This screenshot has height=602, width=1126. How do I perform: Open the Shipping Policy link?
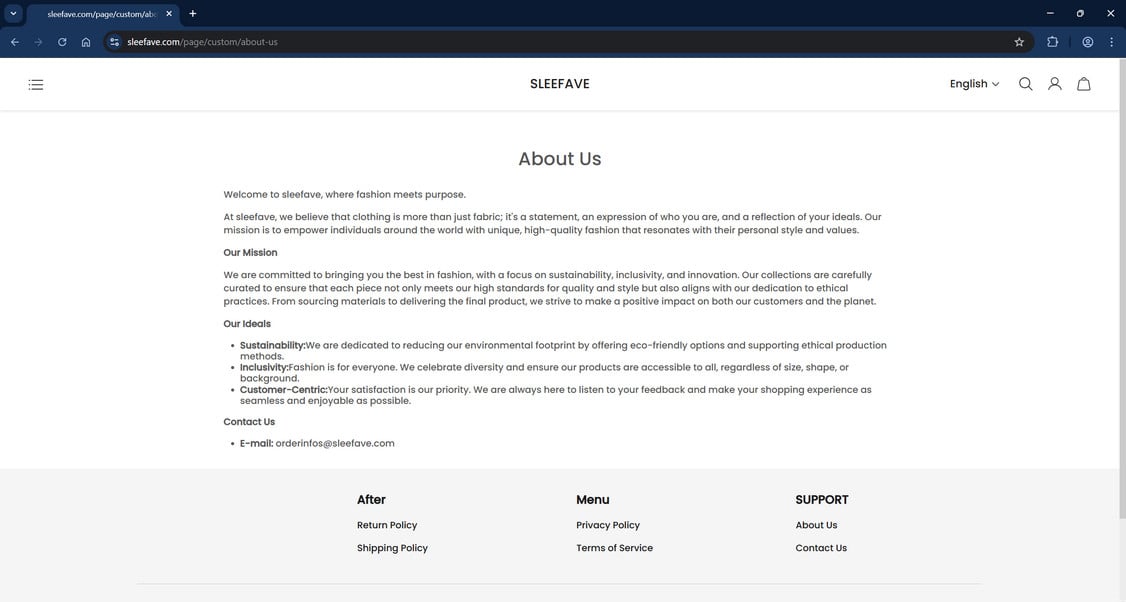[x=392, y=548]
